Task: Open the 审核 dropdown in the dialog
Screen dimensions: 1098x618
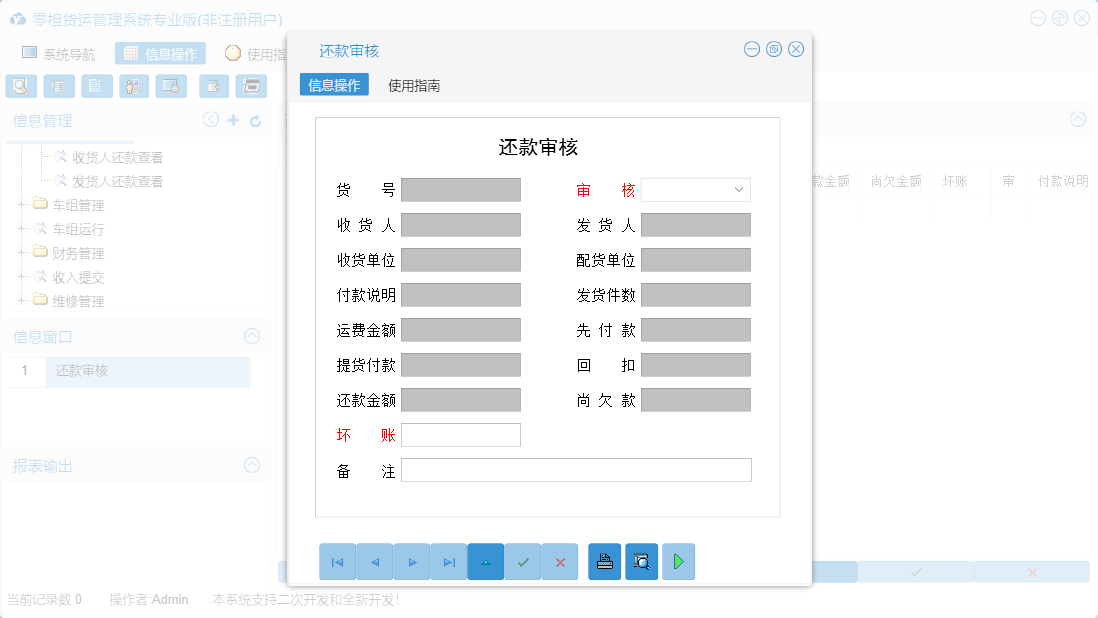Action: click(x=738, y=189)
